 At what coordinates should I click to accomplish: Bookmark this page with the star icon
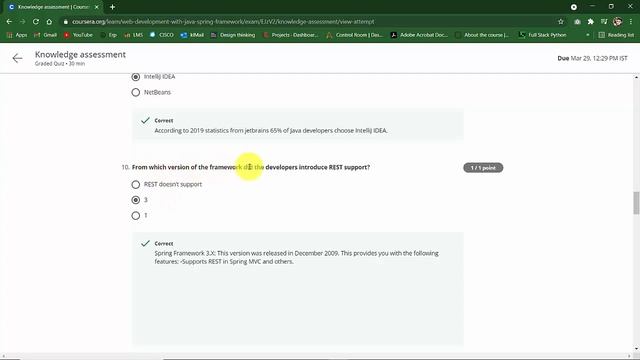tap(561, 22)
